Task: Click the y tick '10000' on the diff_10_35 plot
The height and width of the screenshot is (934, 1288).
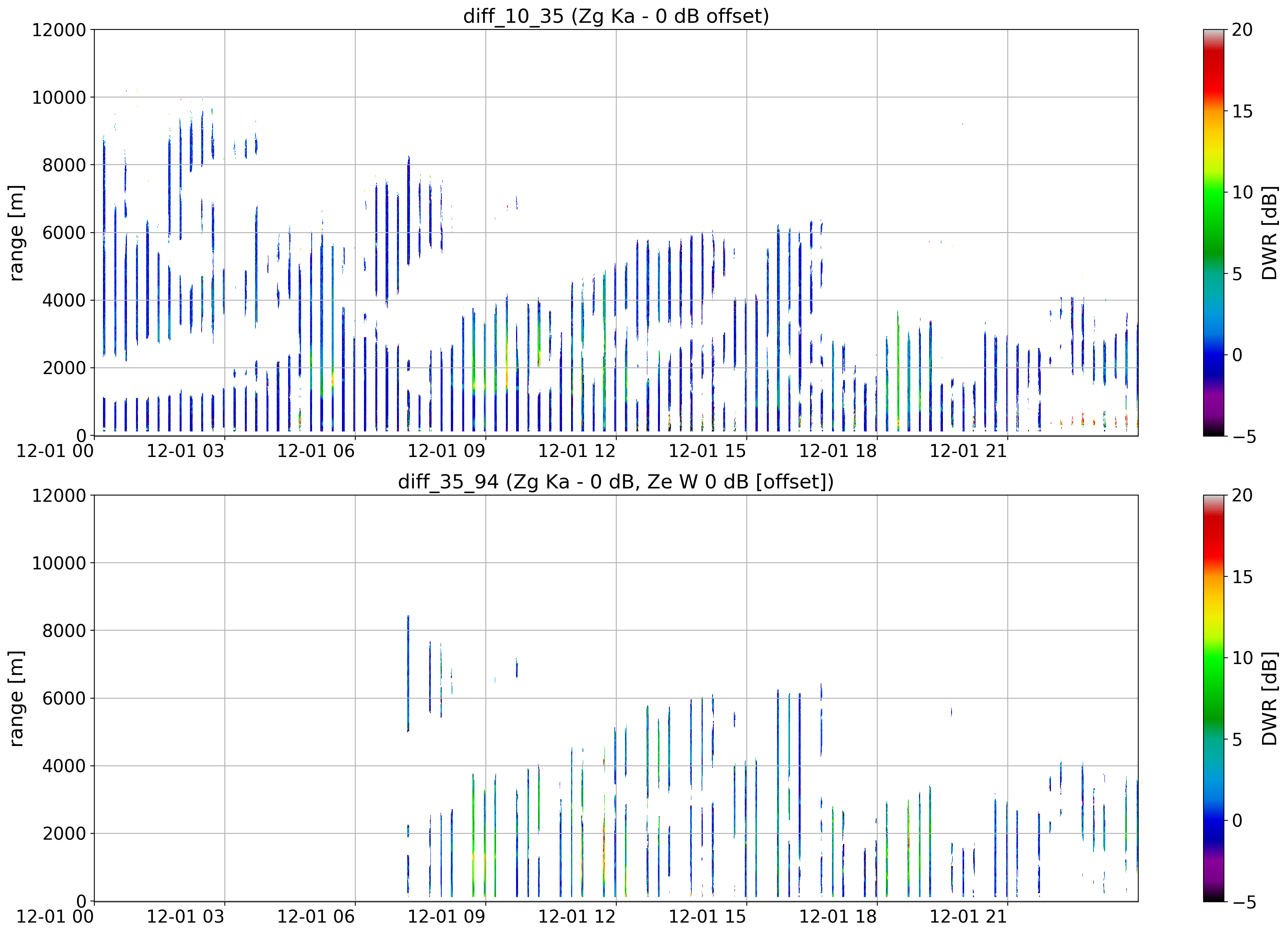Action: [x=59, y=98]
